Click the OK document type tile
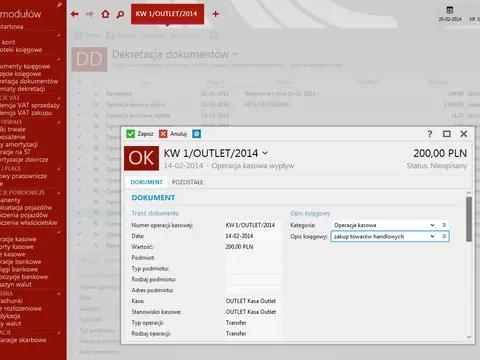 (x=141, y=158)
